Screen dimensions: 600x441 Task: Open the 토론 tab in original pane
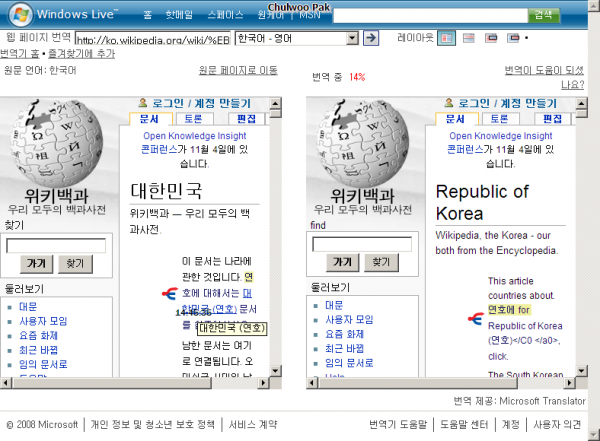(194, 119)
